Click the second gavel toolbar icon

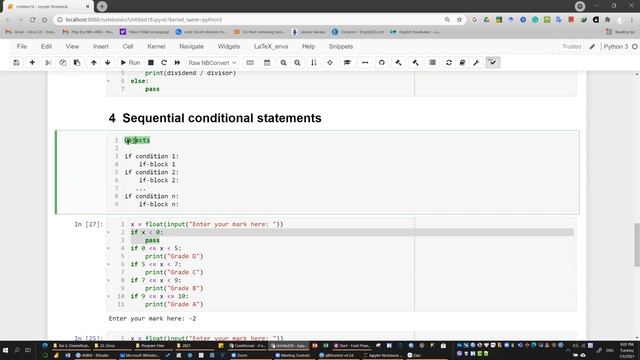click(416, 62)
